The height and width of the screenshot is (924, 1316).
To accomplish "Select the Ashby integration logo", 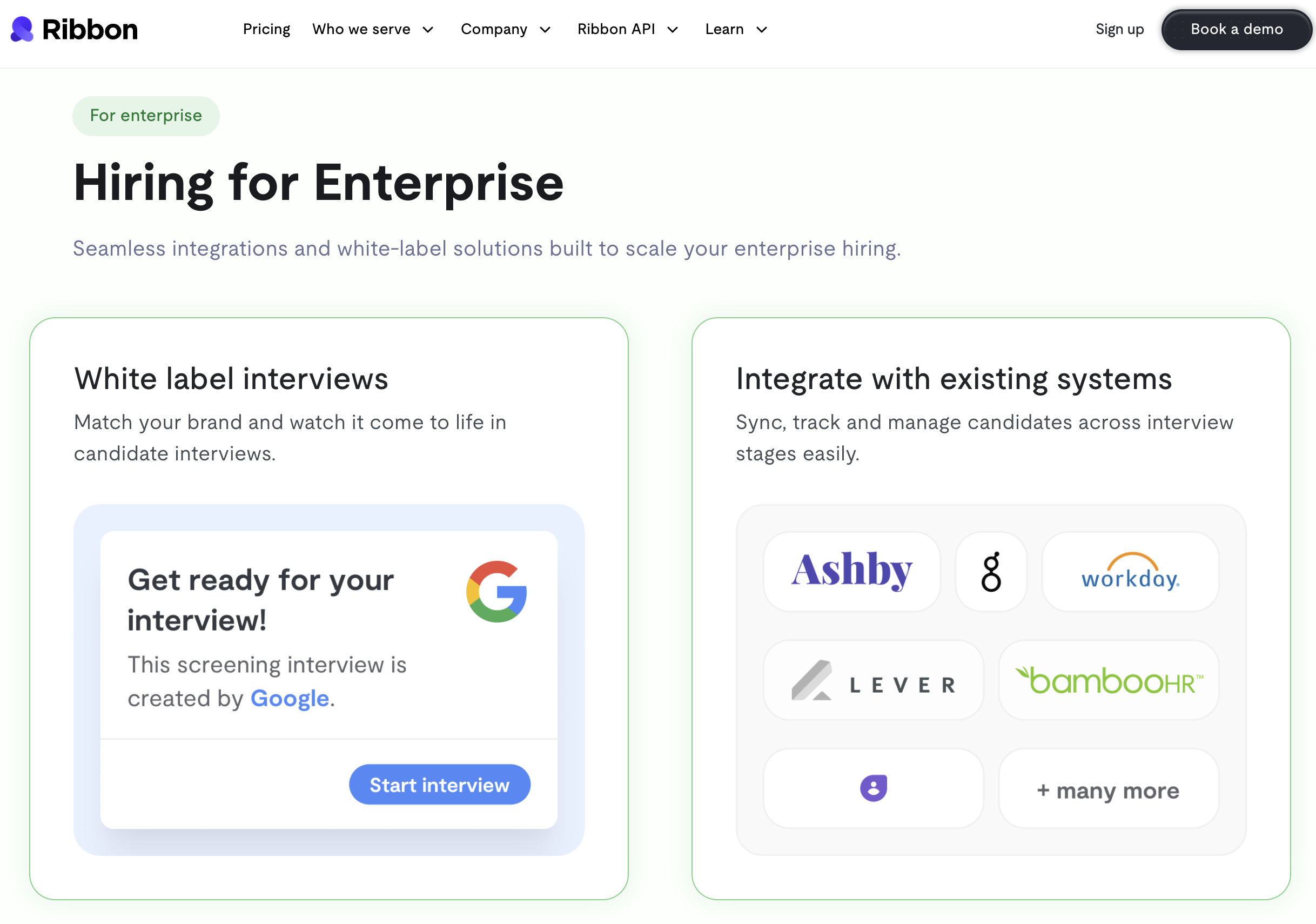I will (851, 572).
